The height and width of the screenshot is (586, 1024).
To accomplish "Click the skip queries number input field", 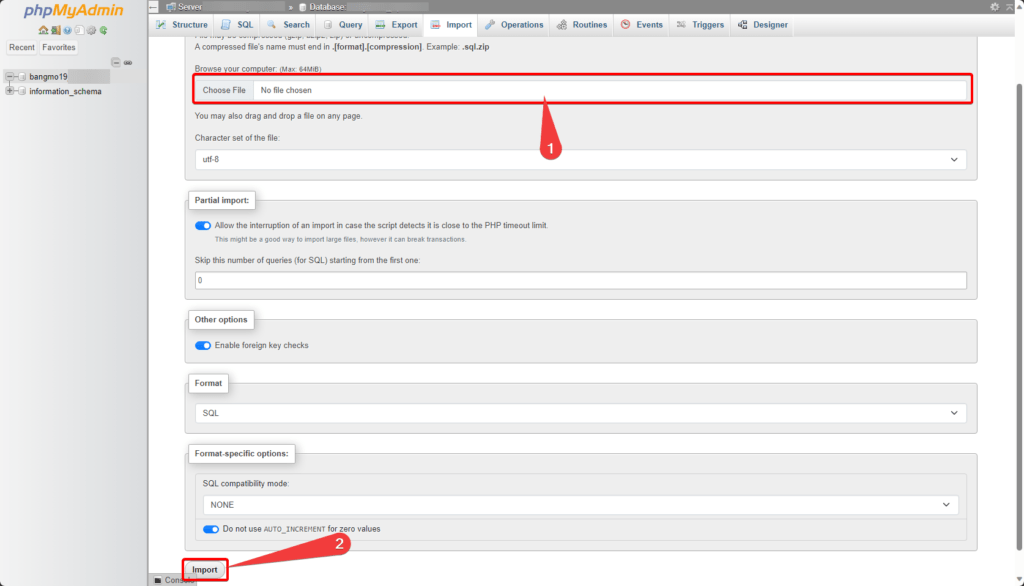I will coord(580,281).
